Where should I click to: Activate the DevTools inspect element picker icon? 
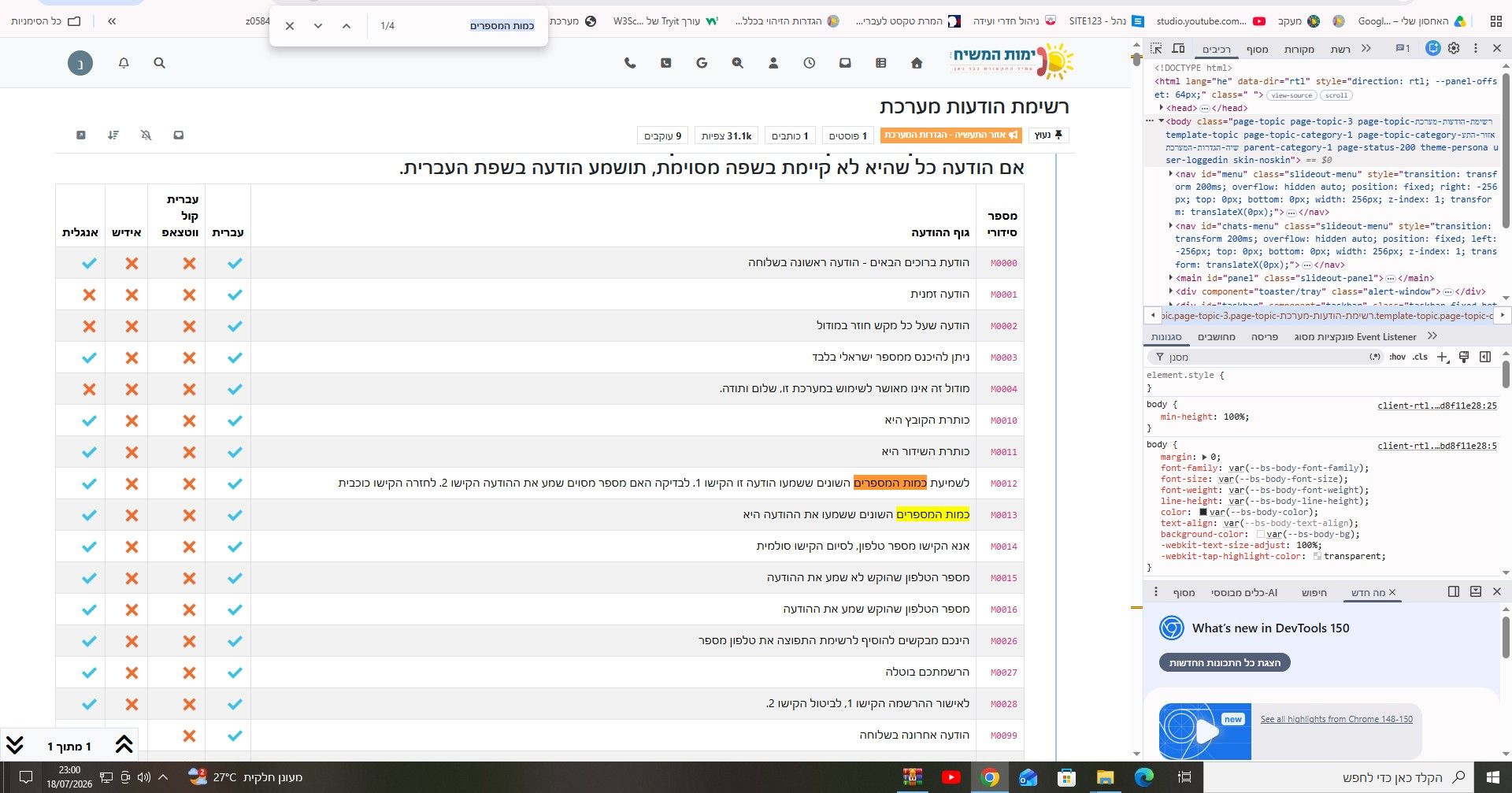(x=1156, y=49)
